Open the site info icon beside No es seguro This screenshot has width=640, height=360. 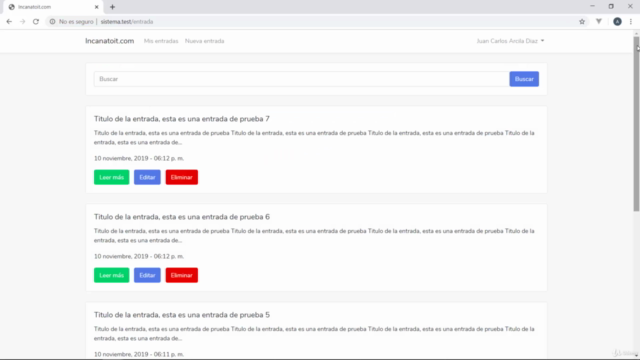pyautogui.click(x=52, y=22)
